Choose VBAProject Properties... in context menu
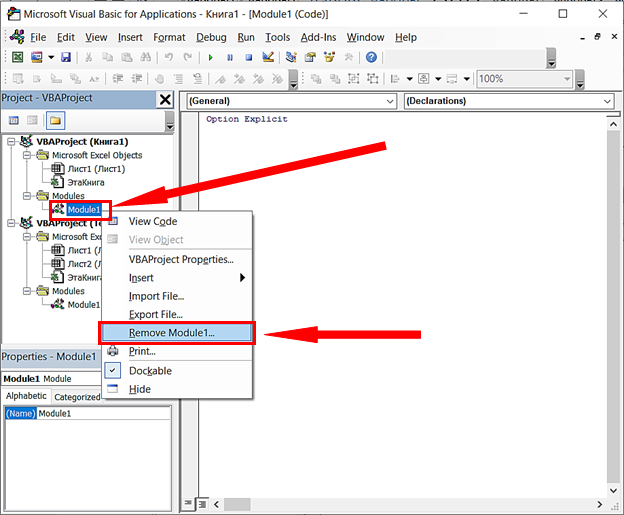The image size is (624, 515). point(177,259)
